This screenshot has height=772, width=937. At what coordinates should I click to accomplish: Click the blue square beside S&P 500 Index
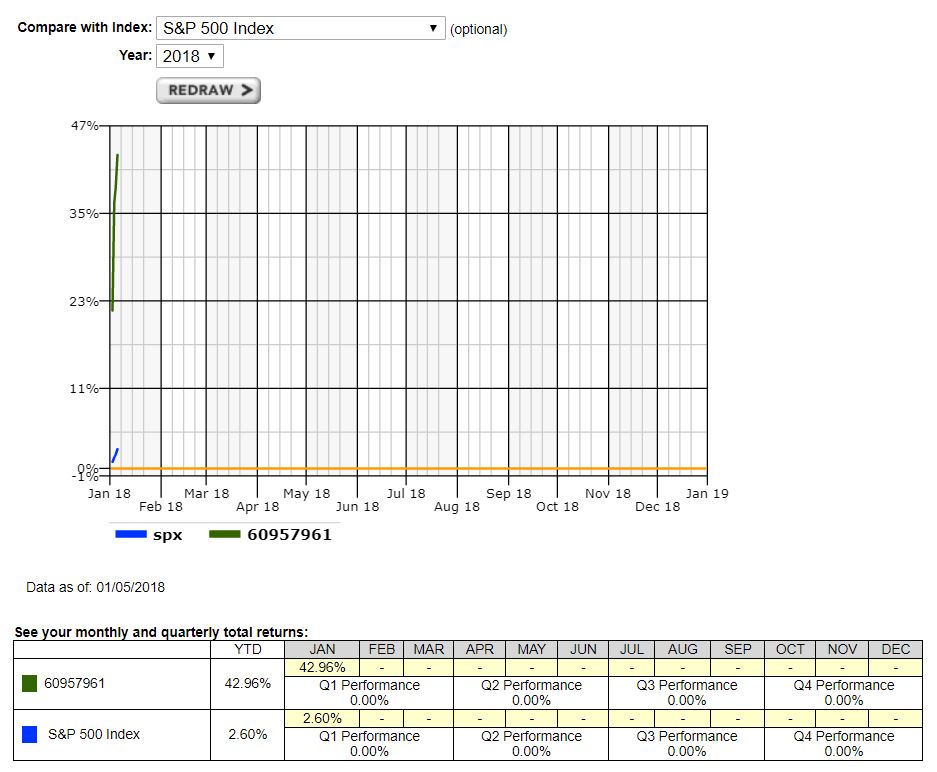tap(29, 734)
